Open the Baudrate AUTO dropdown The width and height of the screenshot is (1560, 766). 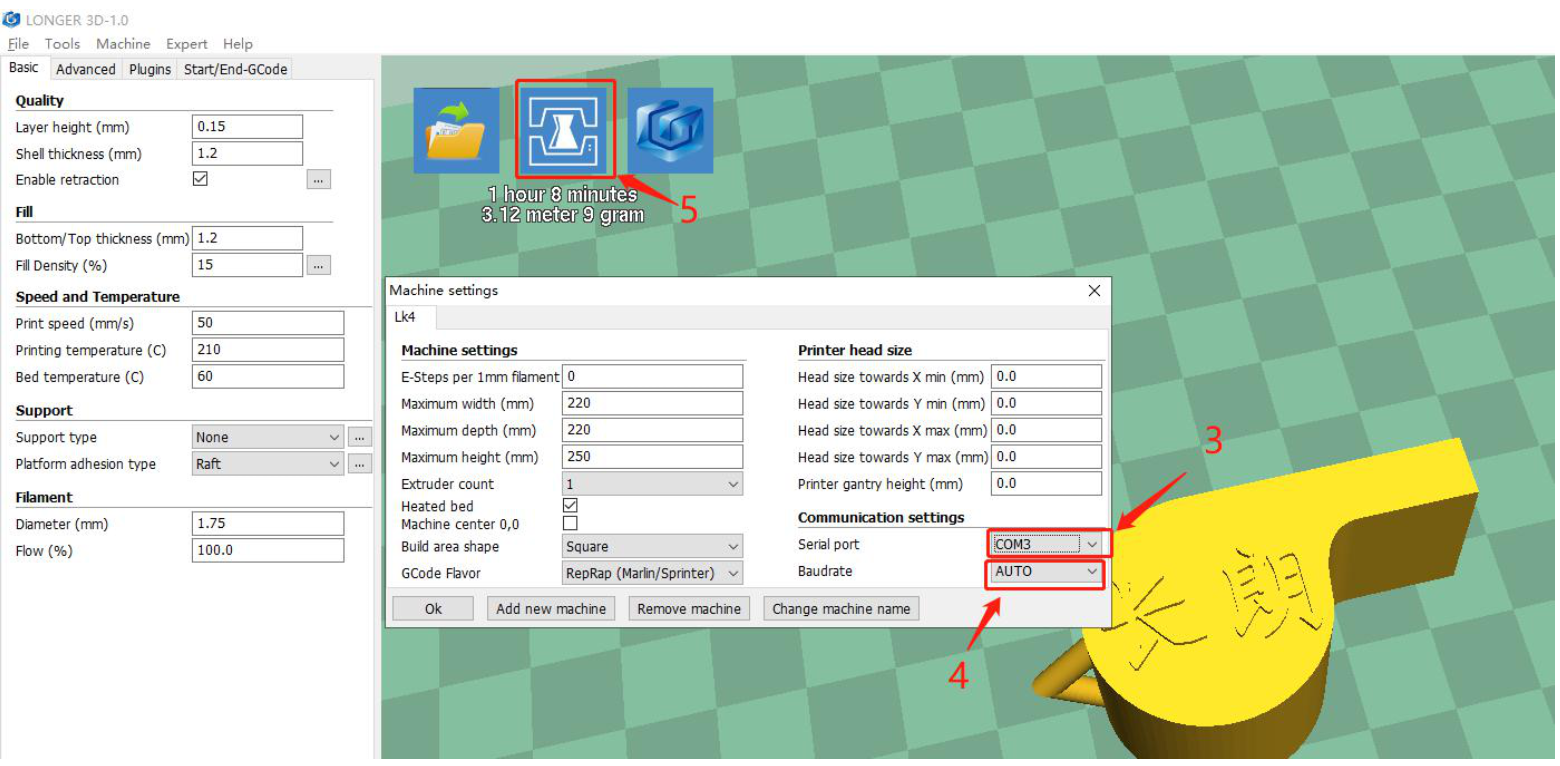point(1046,572)
